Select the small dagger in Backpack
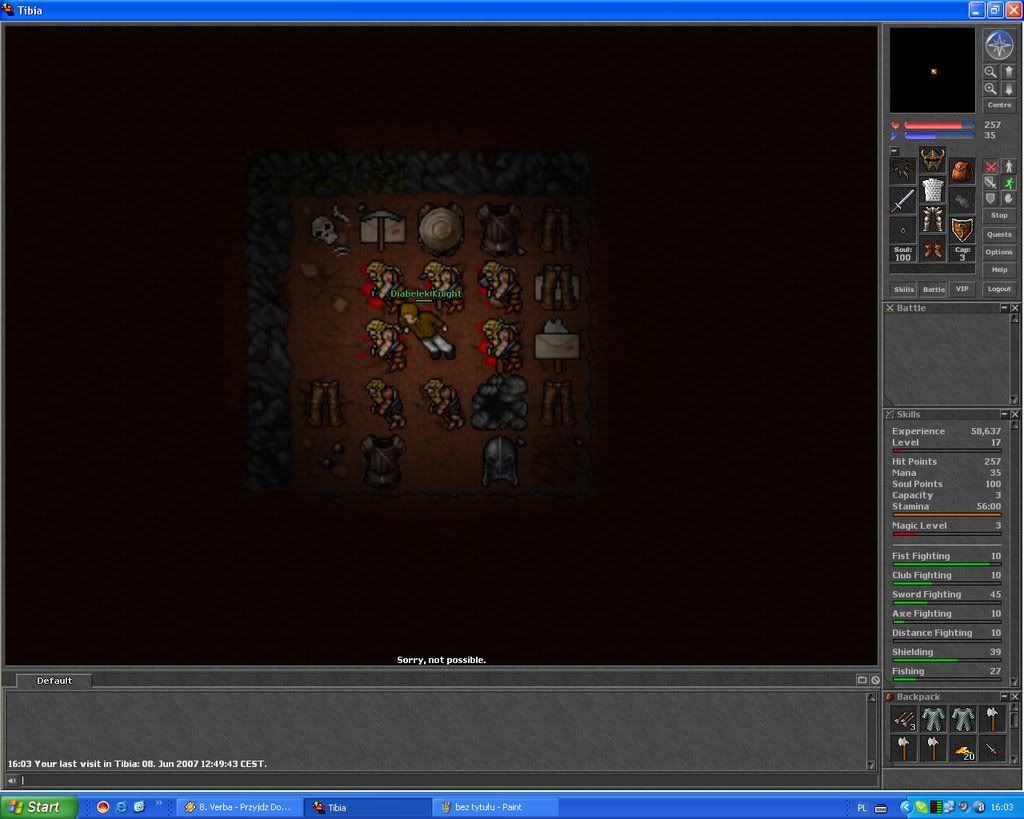 coord(992,749)
